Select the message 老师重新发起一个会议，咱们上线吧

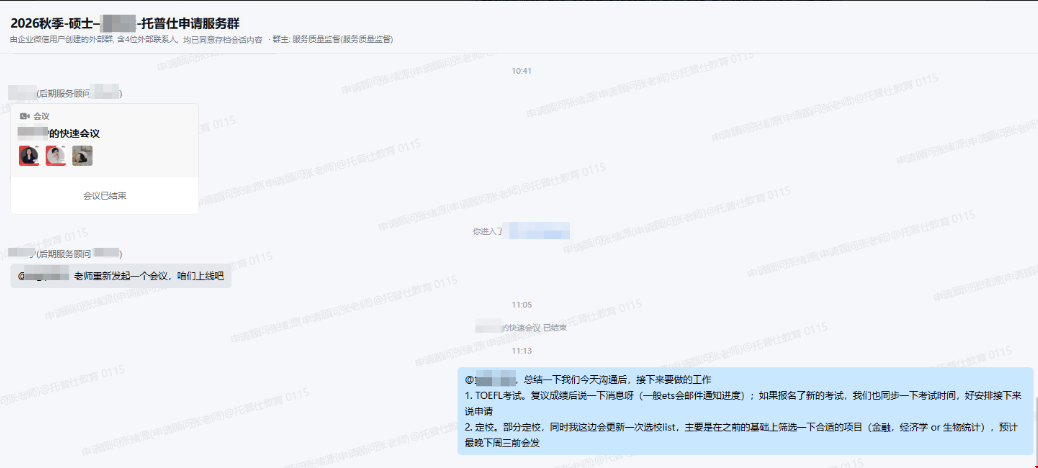click(121, 276)
